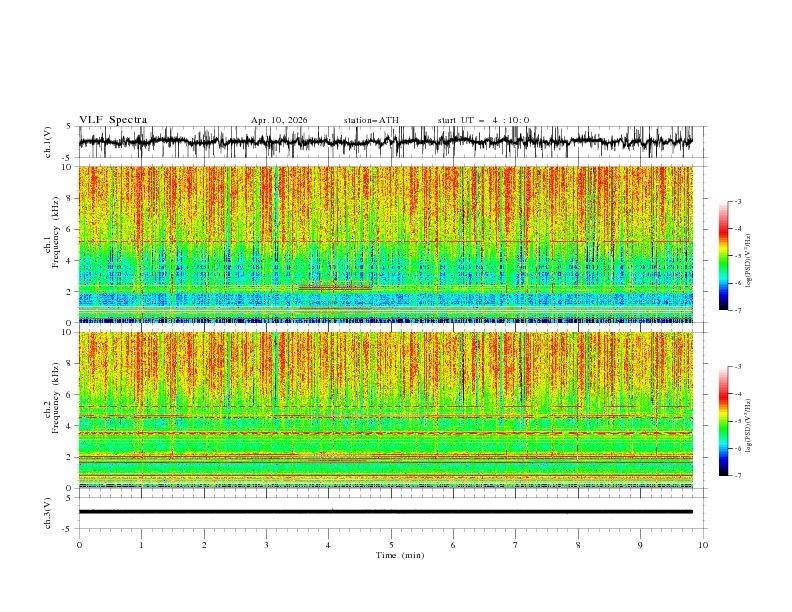Click the ch.2 PSD color scale bar
Screen dimensions: 792x612
click(724, 421)
